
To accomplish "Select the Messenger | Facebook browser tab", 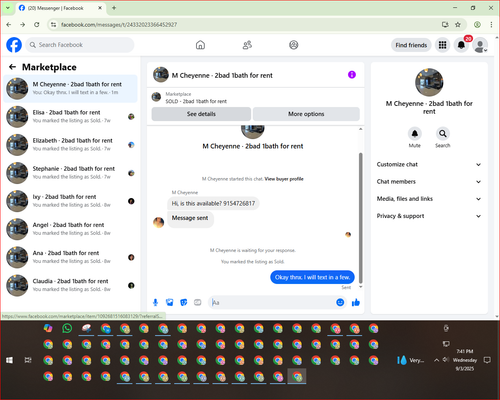I will click(x=60, y=8).
